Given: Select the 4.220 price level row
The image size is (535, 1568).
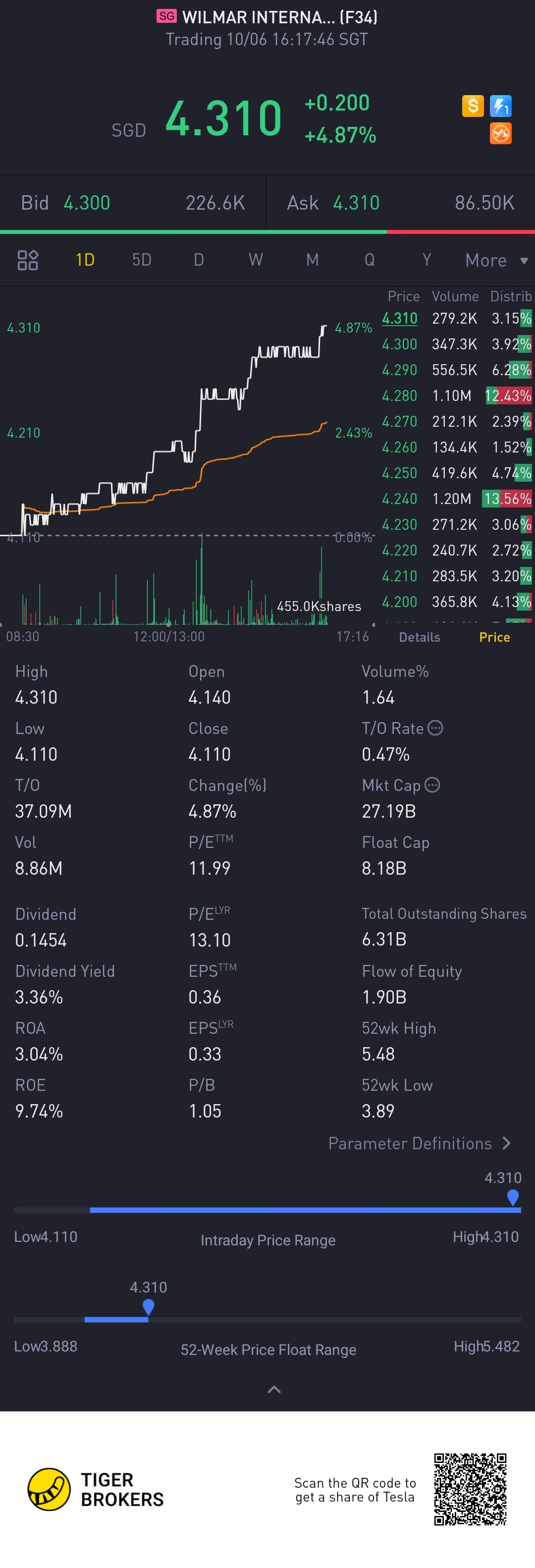Looking at the screenshot, I should (457, 550).
